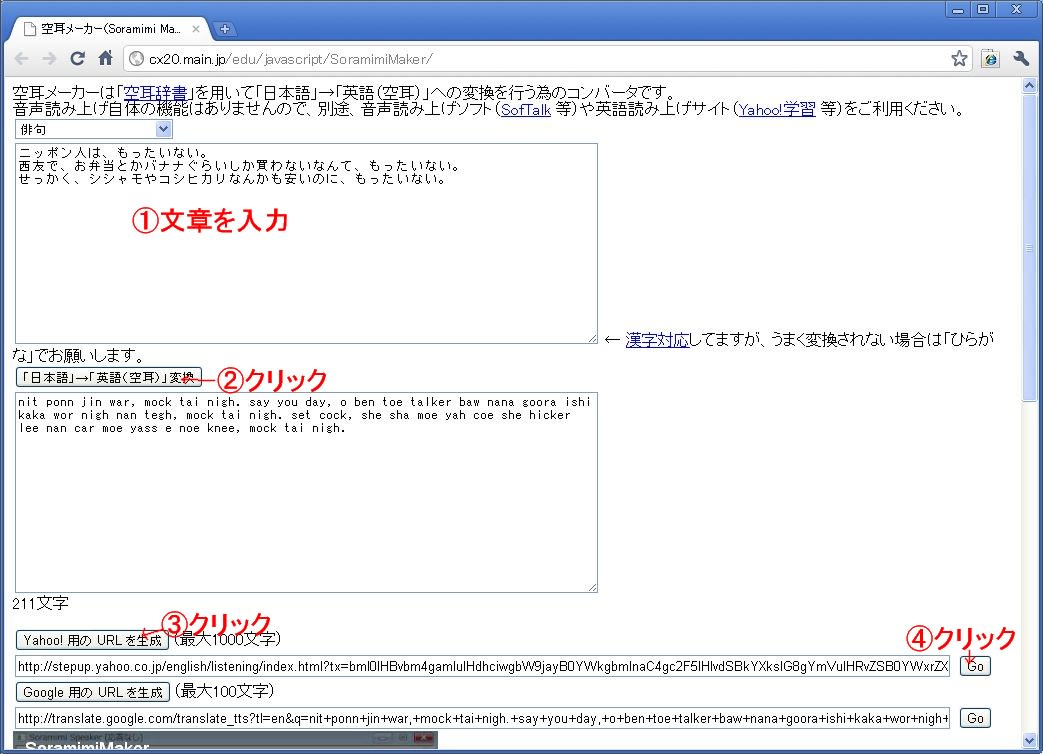Viewport: 1043px width, 754px height.
Task: Click Go next to the Yahoo URL
Action: 975,666
